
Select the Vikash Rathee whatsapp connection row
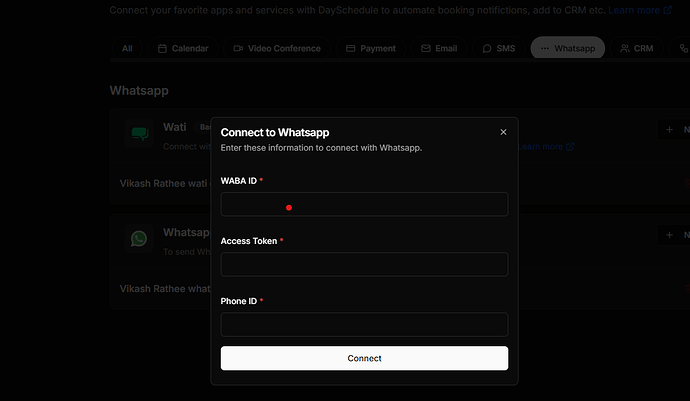[400, 289]
